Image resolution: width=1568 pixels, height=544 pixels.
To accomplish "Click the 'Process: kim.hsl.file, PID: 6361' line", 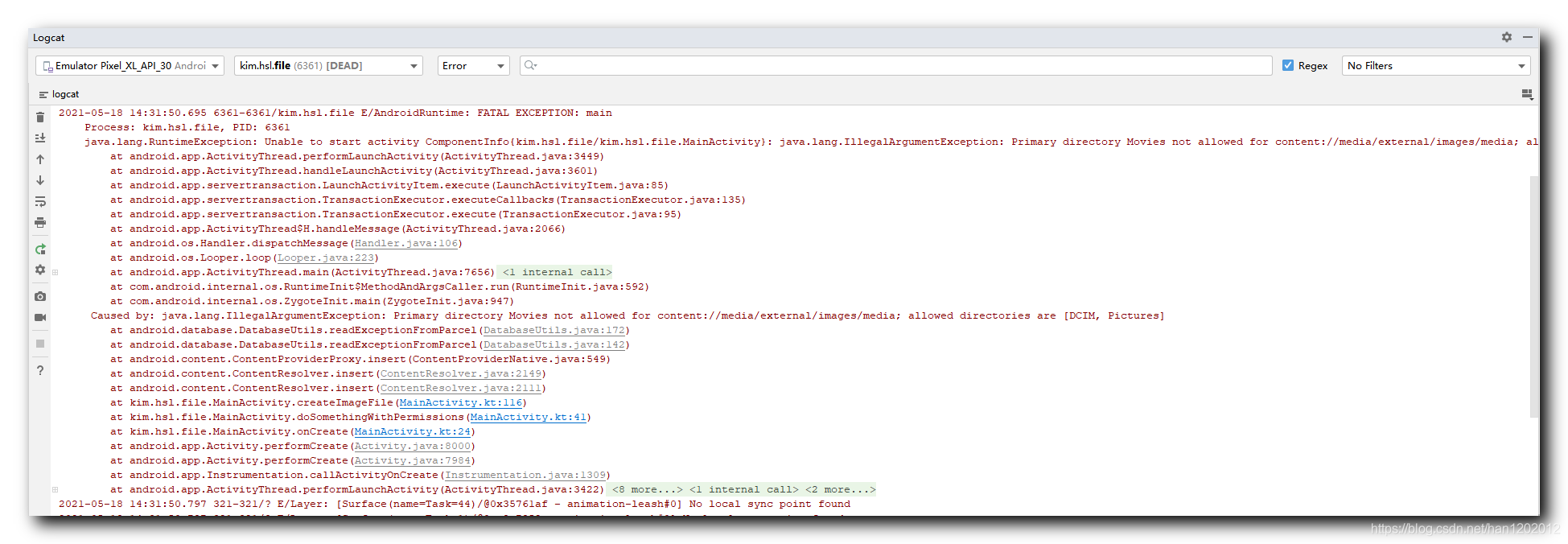I will 187,127.
